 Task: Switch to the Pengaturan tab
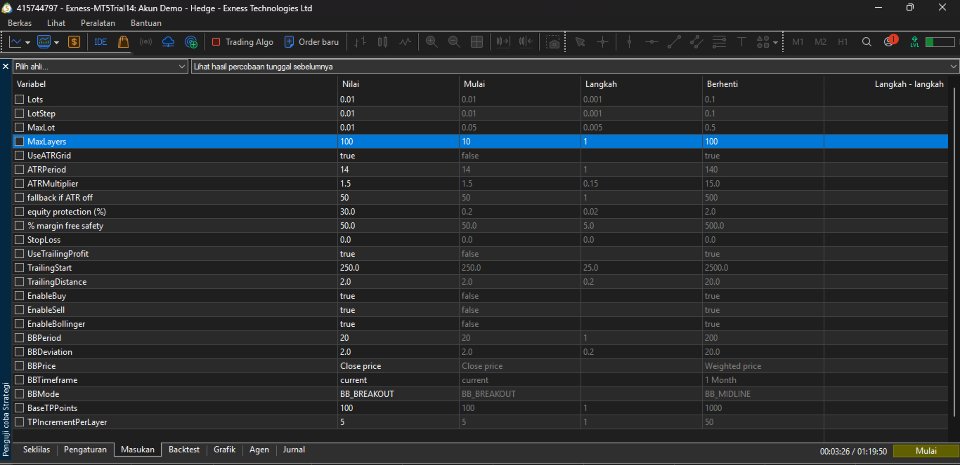(x=86, y=450)
